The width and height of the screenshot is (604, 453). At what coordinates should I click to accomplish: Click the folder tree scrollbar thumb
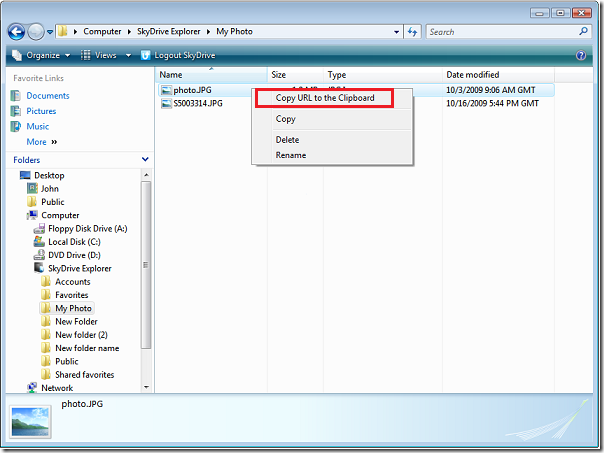point(146,265)
